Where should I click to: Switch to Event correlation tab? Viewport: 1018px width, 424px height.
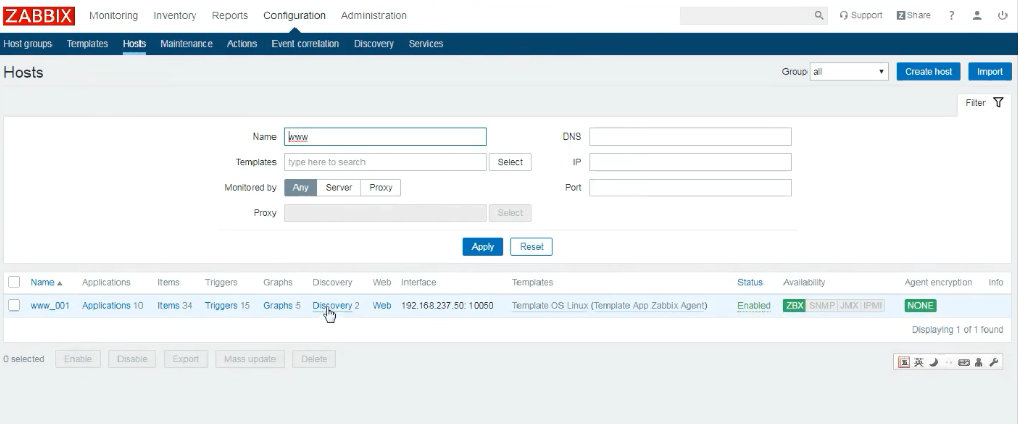pos(305,44)
